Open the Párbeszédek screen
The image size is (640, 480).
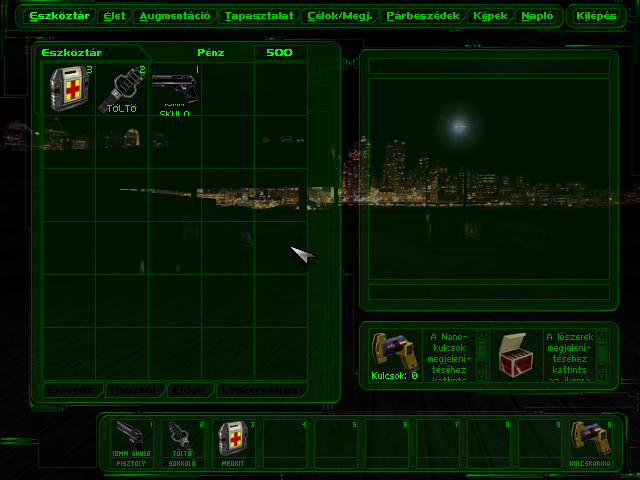(421, 16)
